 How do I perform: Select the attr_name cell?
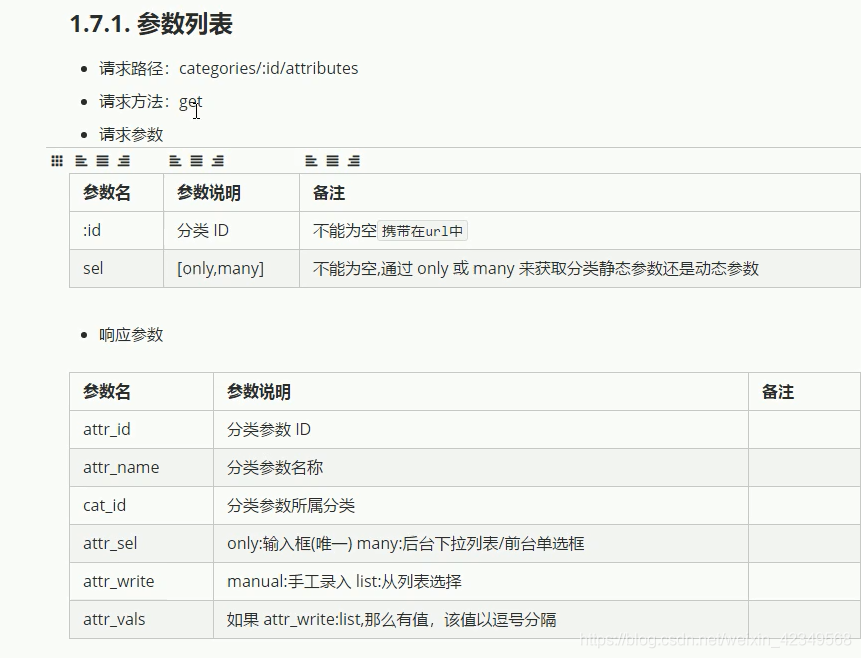141,467
